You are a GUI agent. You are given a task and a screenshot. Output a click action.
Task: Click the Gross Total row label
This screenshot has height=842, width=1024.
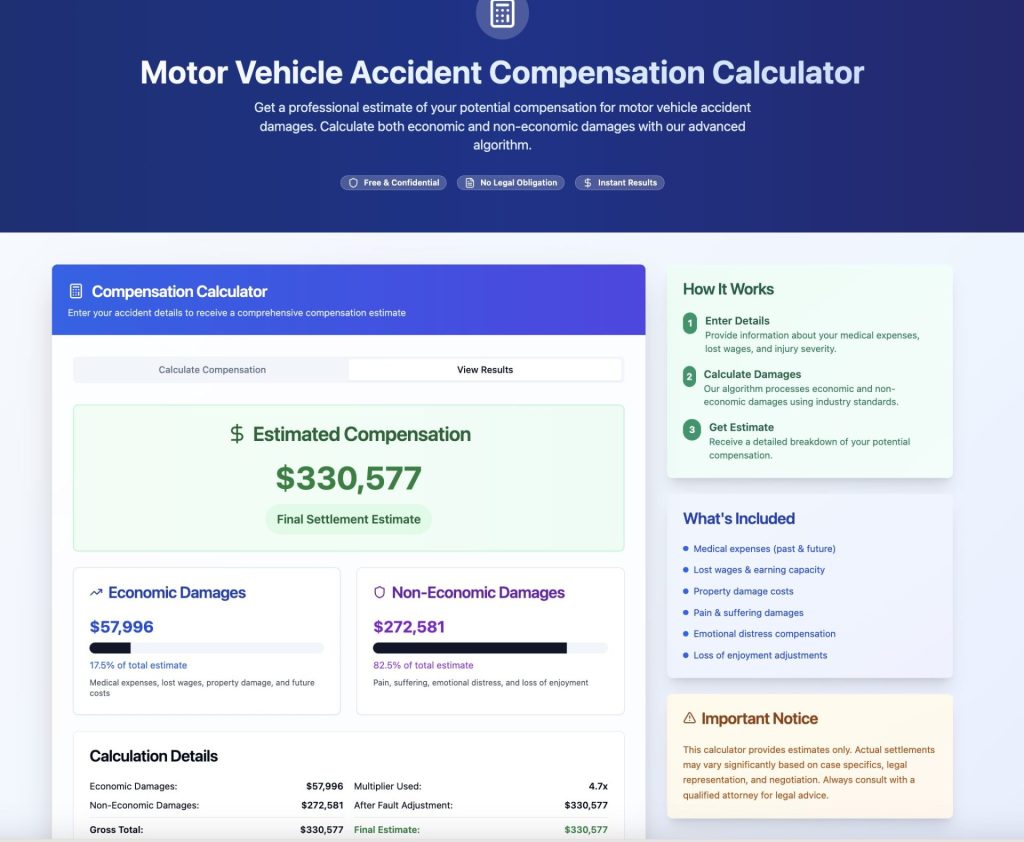[x=116, y=830]
